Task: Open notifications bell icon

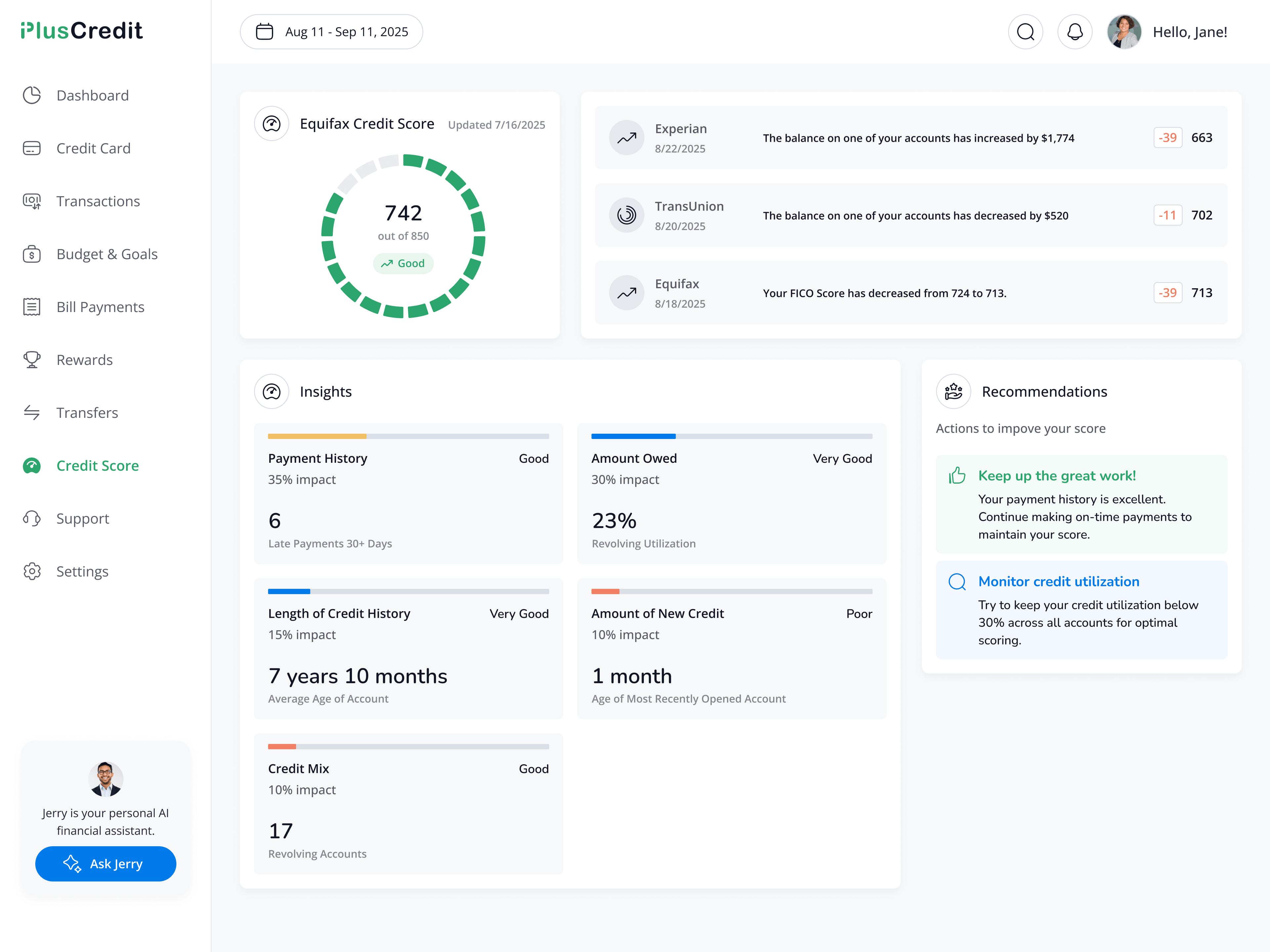Action: pyautogui.click(x=1075, y=31)
